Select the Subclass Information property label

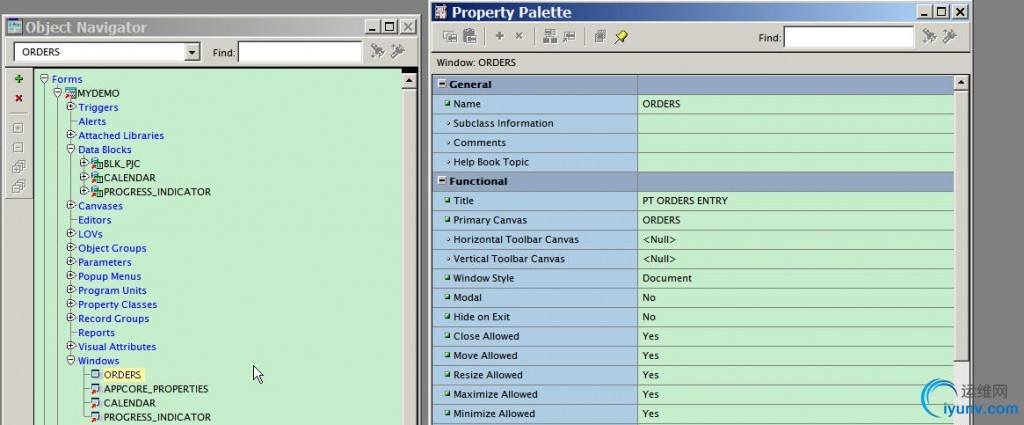pos(503,123)
